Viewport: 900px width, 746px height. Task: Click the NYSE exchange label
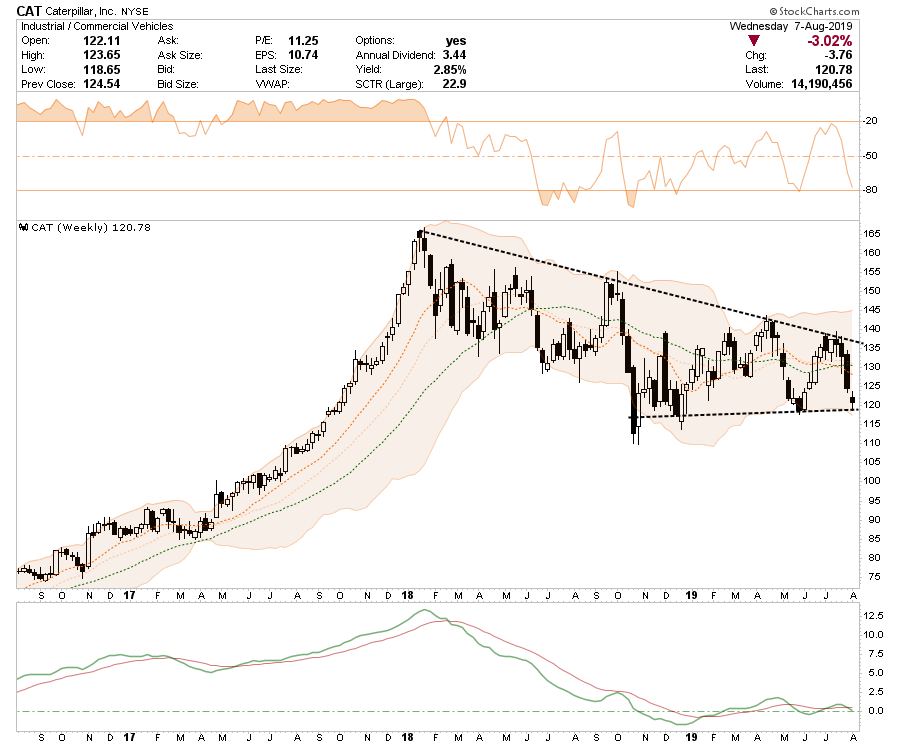[x=135, y=11]
